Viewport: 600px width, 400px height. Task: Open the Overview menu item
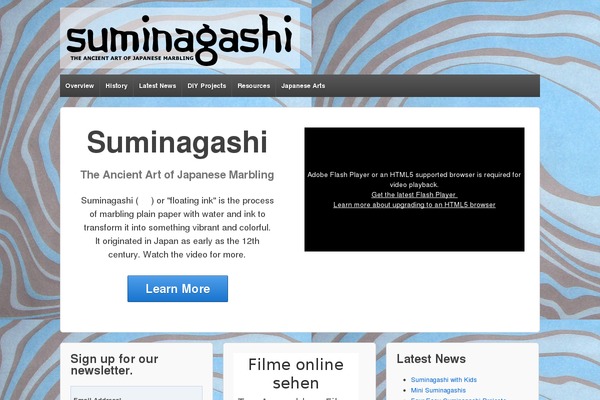[80, 86]
